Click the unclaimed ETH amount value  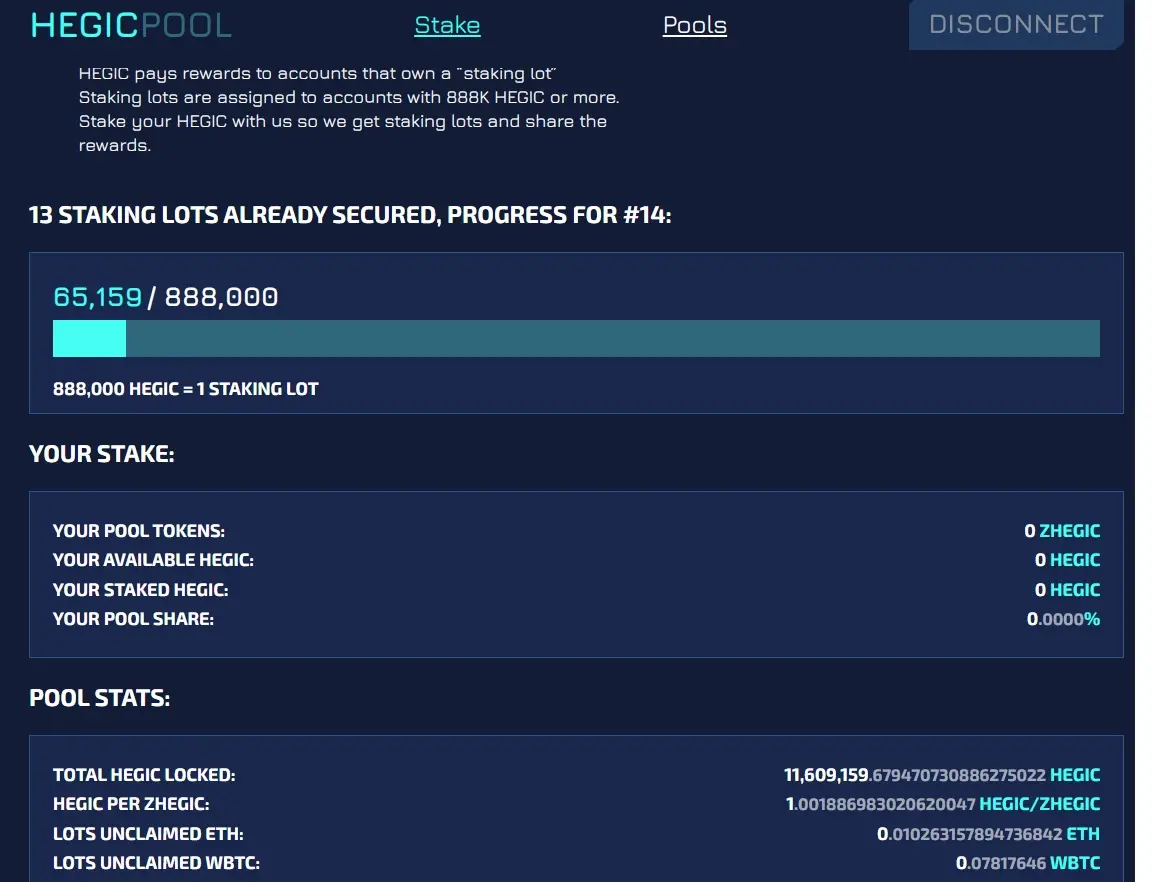click(x=988, y=834)
